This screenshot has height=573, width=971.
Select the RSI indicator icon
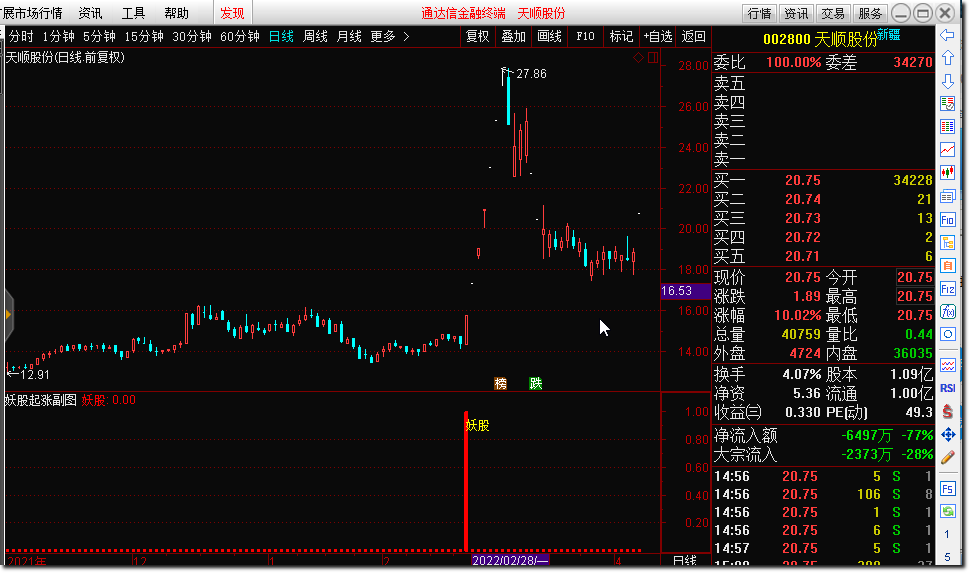pyautogui.click(x=947, y=388)
